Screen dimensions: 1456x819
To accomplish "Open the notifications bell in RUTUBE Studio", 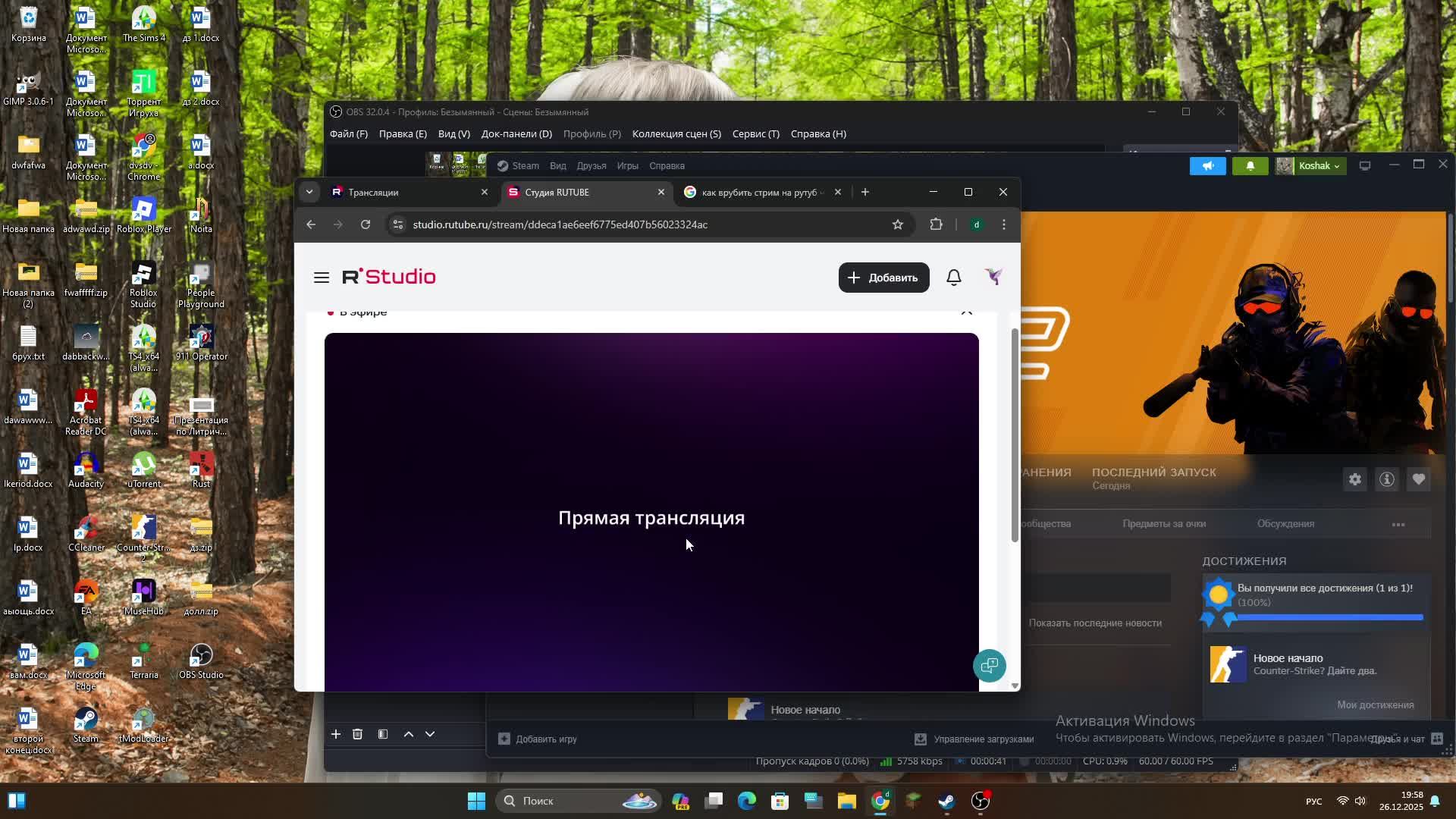I will click(954, 278).
